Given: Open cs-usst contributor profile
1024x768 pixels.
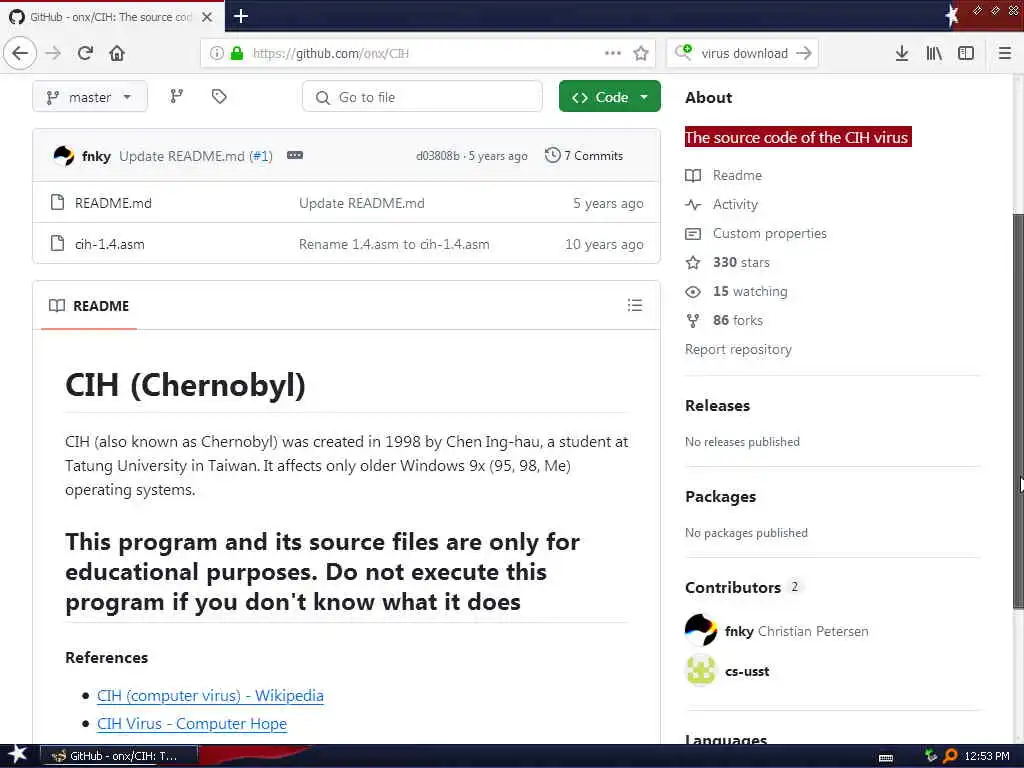Looking at the screenshot, I should [x=747, y=671].
